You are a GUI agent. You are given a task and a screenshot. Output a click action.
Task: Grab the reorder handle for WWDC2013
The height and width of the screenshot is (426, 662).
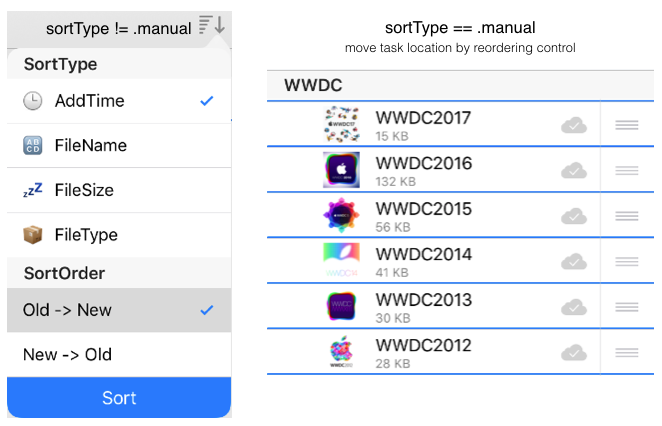coord(627,307)
